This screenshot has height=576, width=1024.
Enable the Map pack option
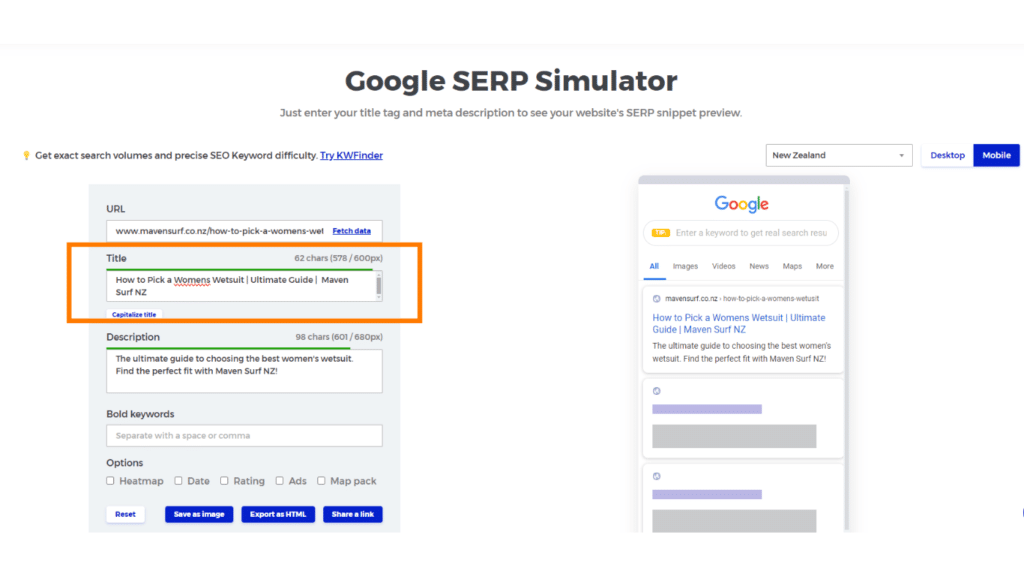click(x=321, y=481)
